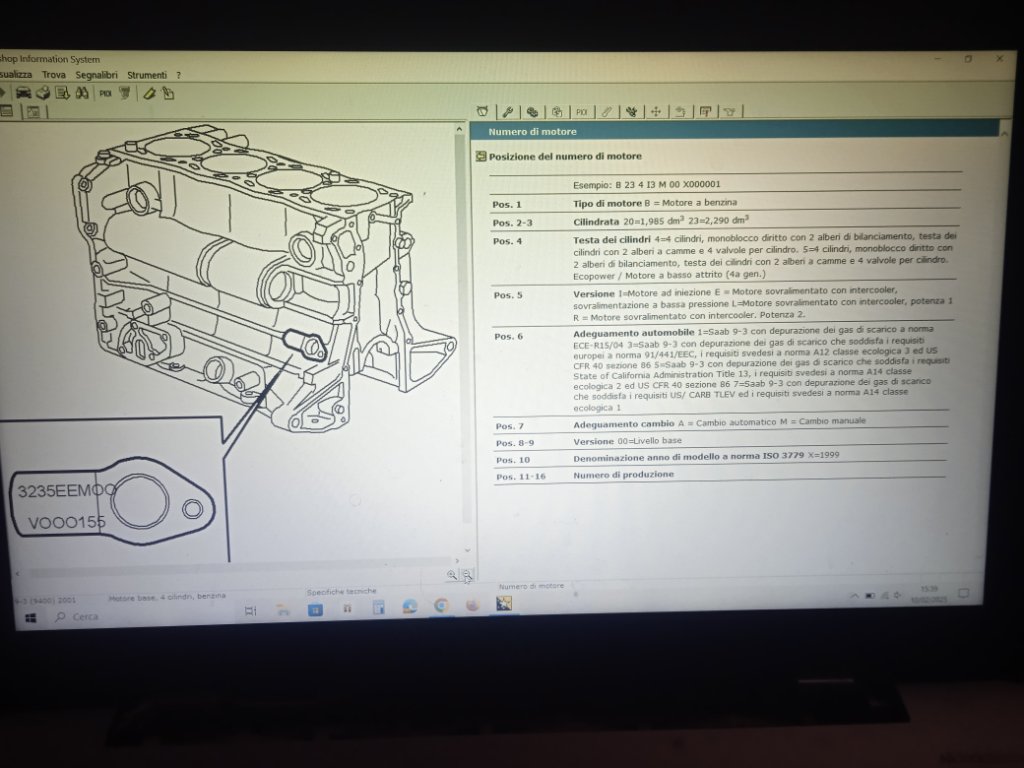Click the image view icon under the toolbar
Viewport: 1024px width, 768px height.
click(33, 112)
